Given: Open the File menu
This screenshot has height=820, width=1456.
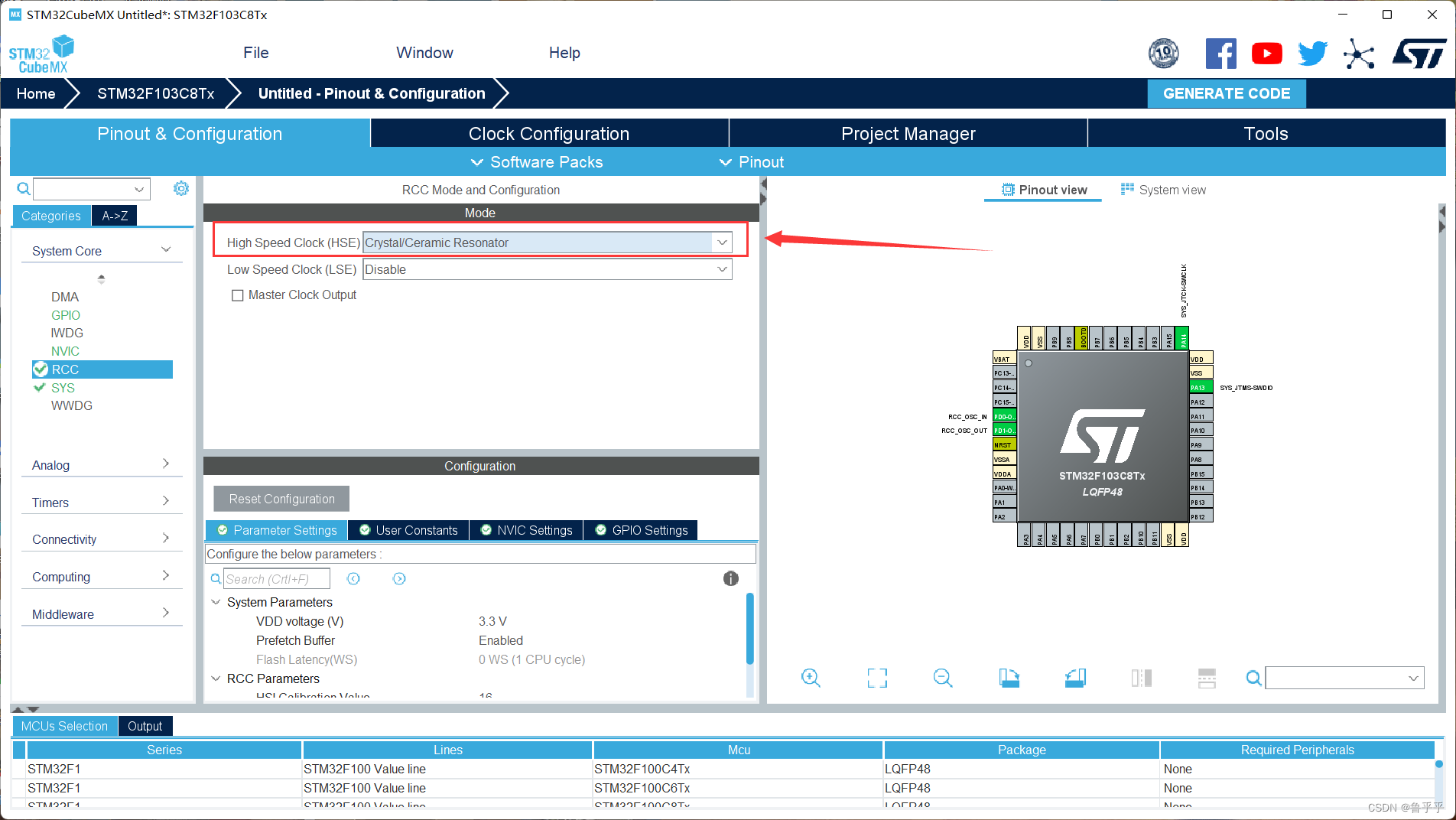Looking at the screenshot, I should coord(256,53).
